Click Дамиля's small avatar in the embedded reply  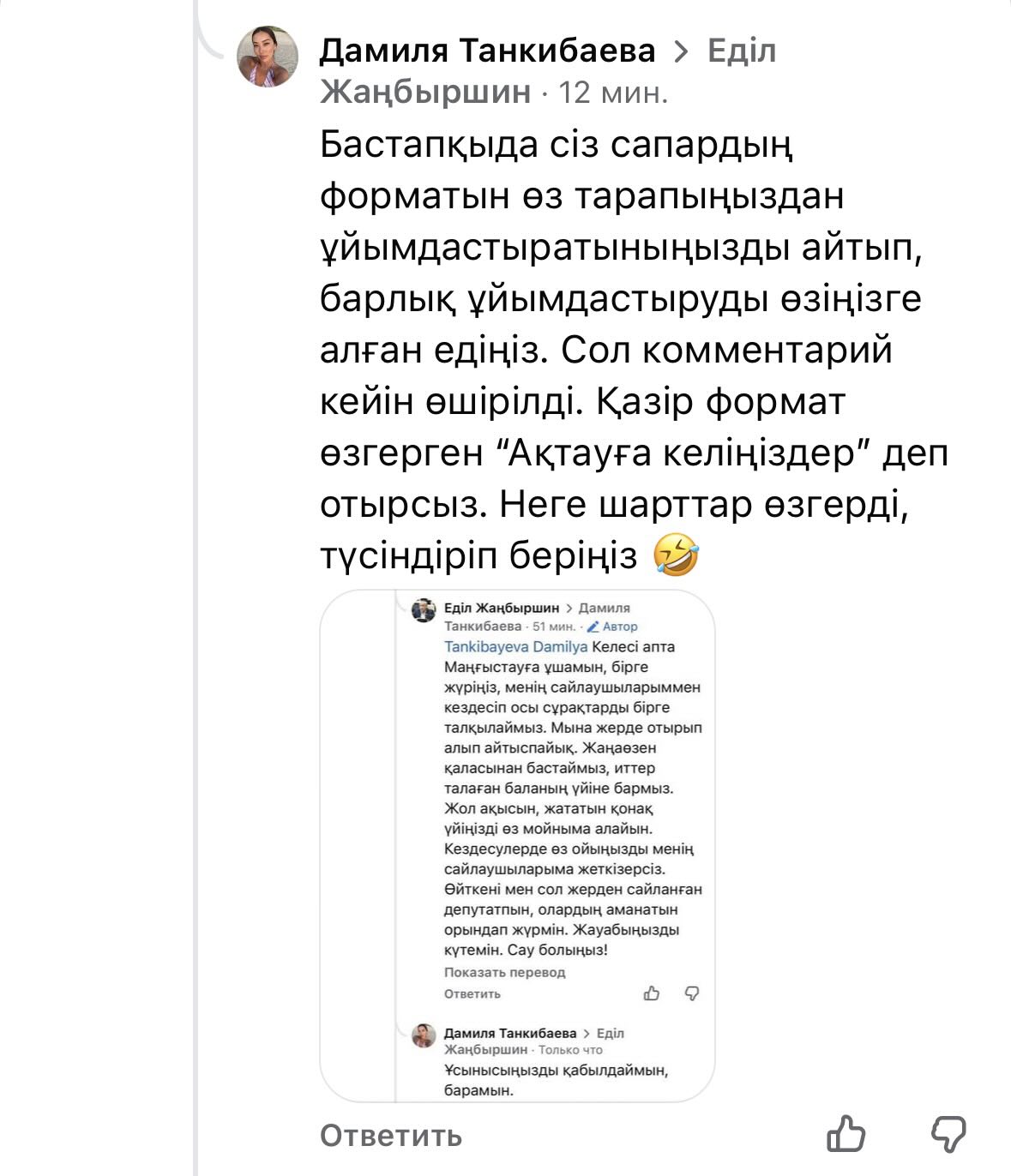pos(424,1035)
